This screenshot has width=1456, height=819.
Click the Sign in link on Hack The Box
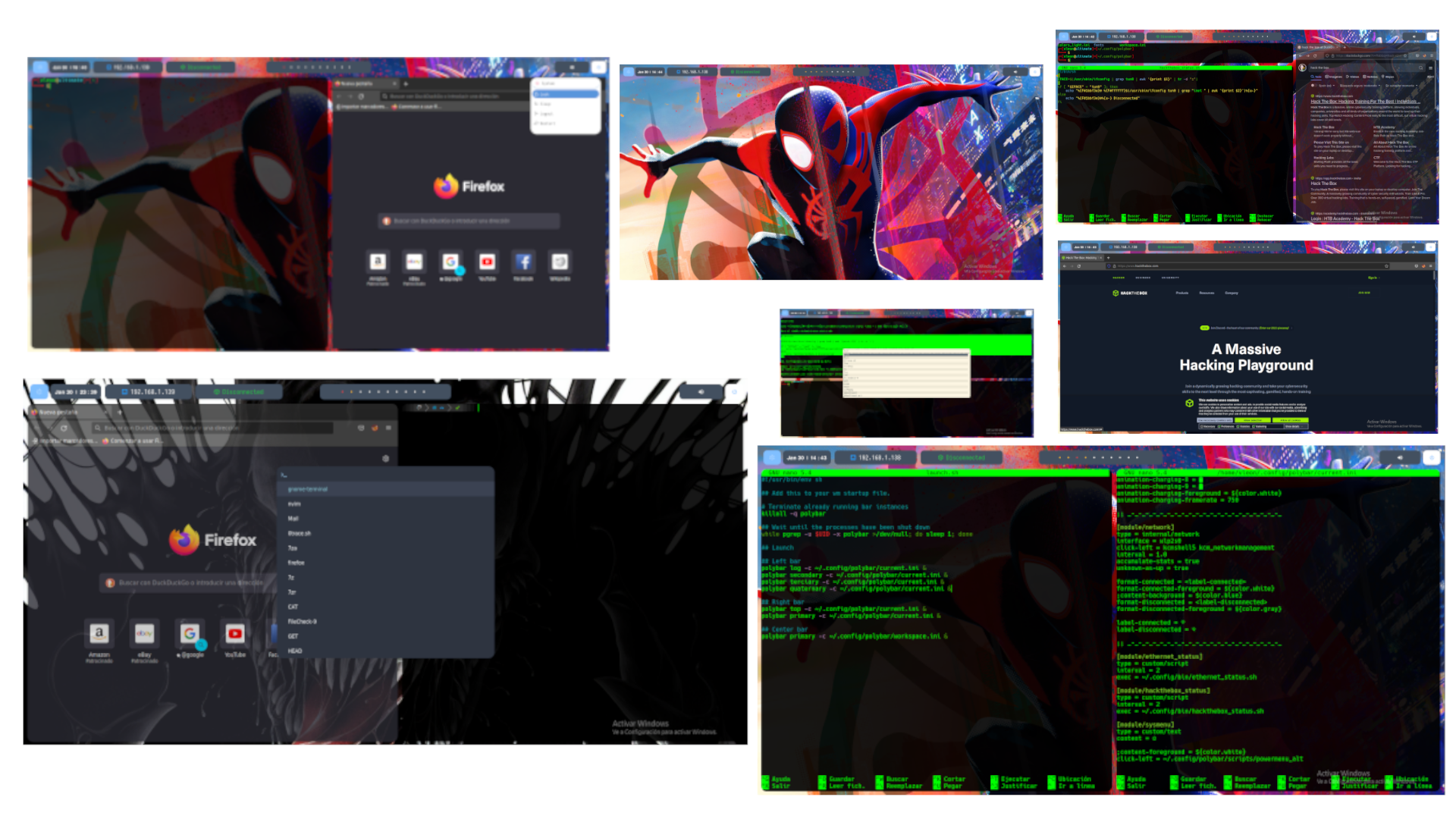coord(1372,278)
